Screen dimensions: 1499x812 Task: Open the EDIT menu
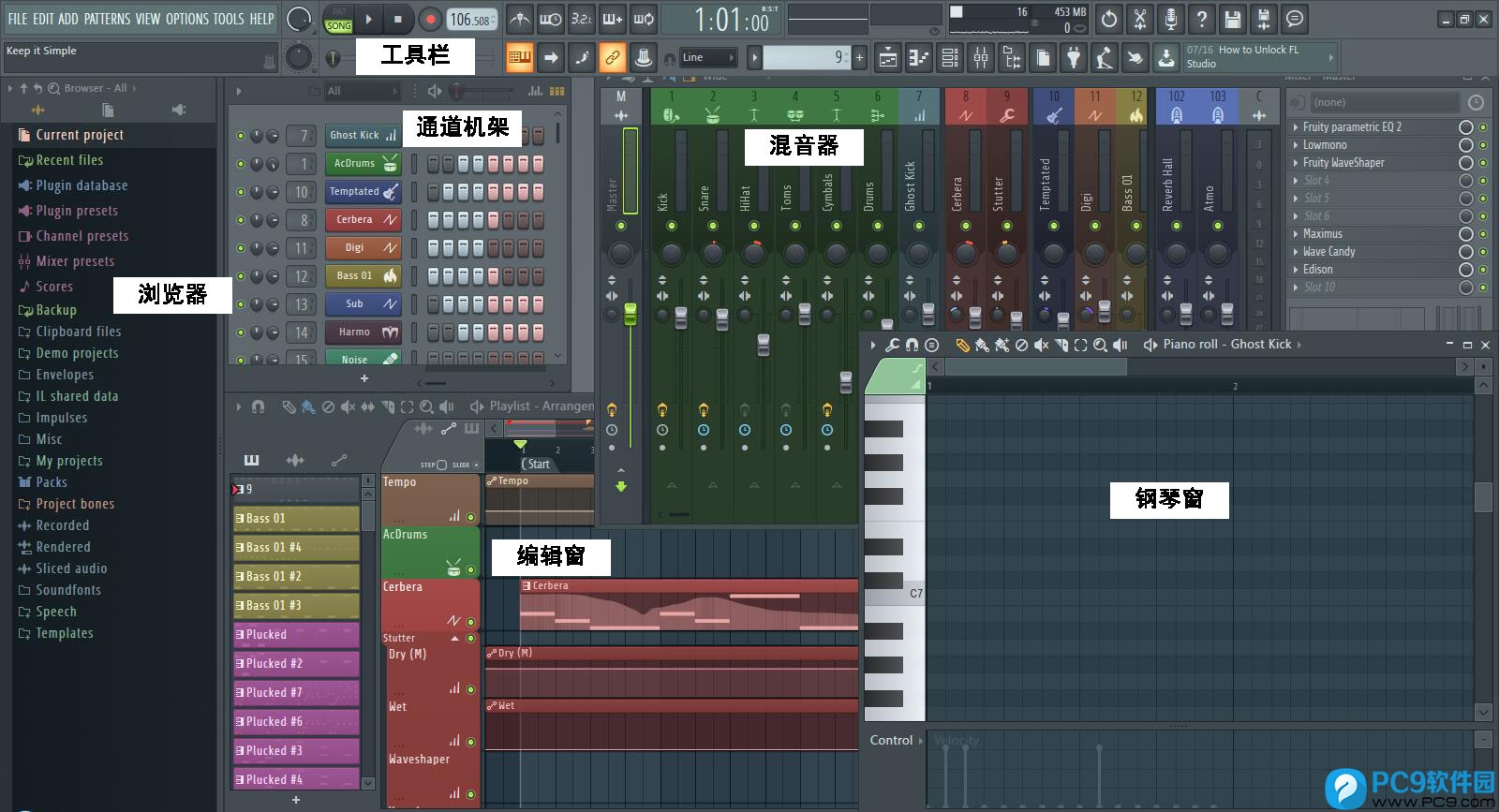point(43,19)
